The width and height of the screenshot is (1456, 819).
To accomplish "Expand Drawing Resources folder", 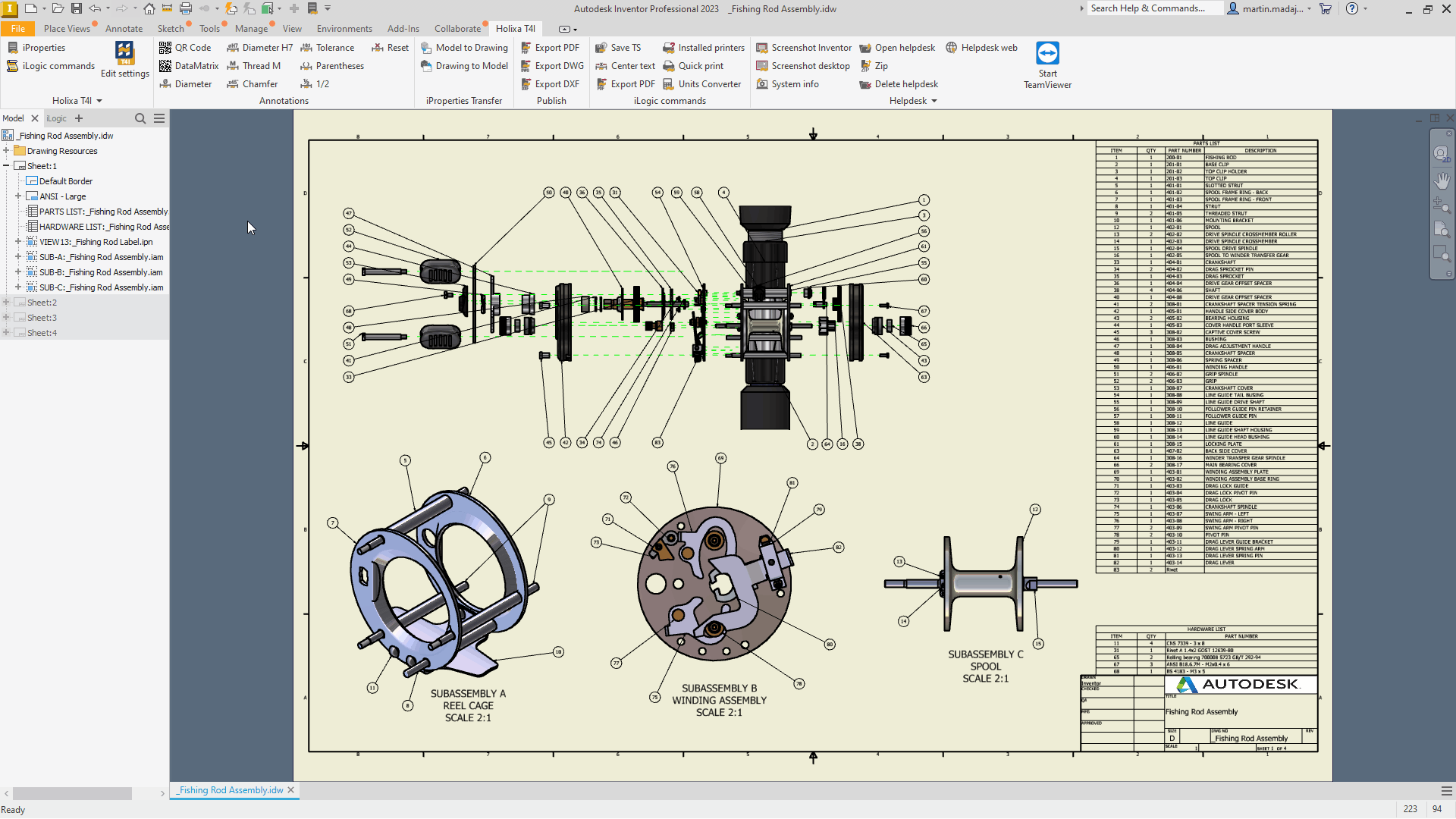I will click(x=6, y=151).
